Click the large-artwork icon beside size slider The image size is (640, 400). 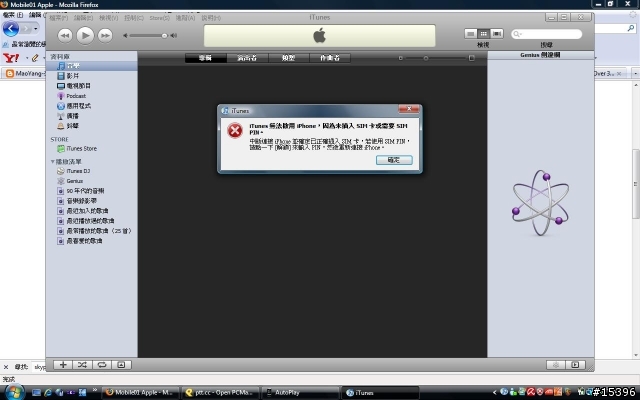point(472,58)
